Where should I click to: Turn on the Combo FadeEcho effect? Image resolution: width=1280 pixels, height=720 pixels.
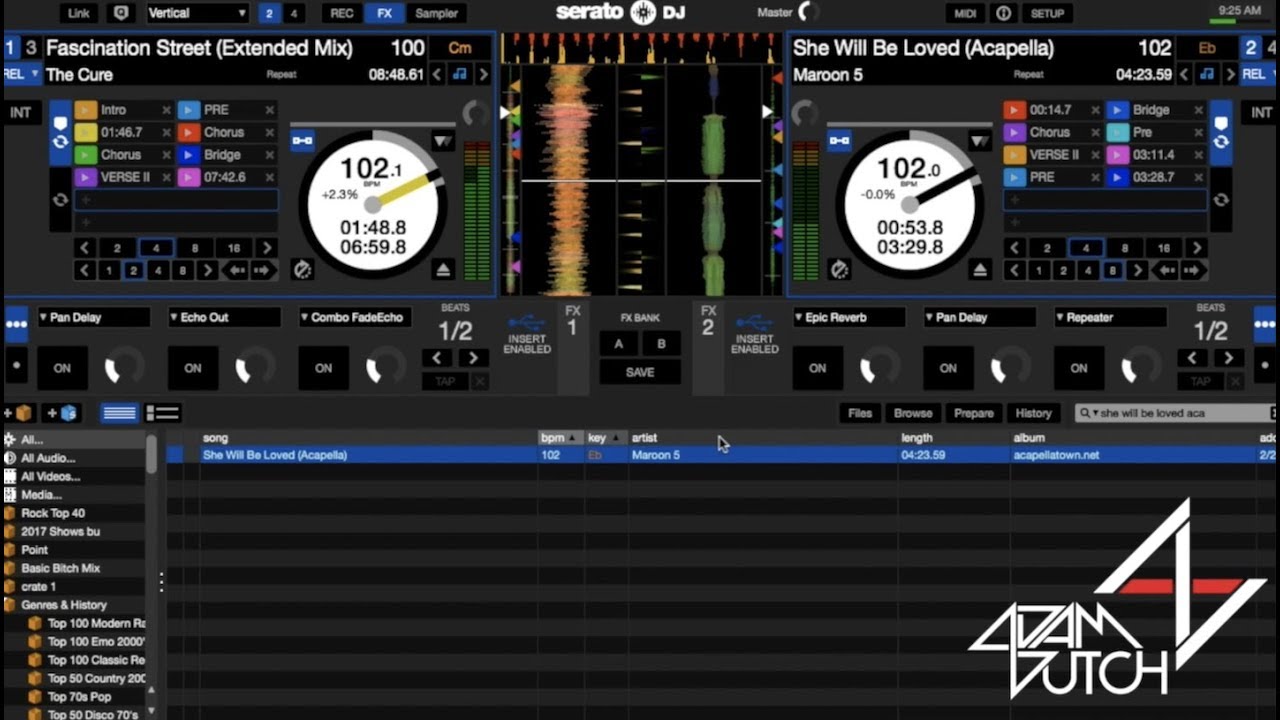[324, 368]
